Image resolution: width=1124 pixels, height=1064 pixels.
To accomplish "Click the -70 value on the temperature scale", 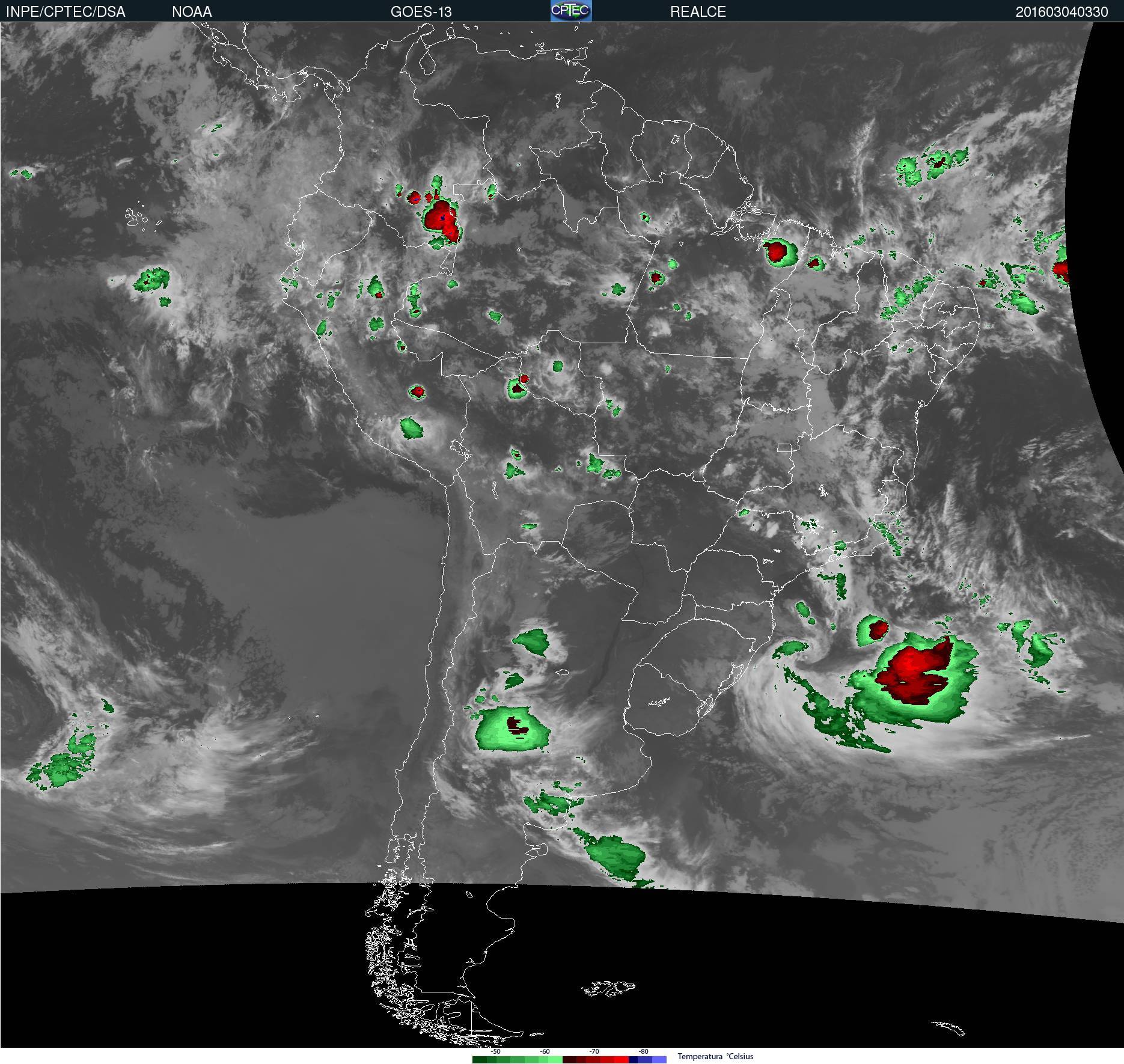I will (x=594, y=1051).
